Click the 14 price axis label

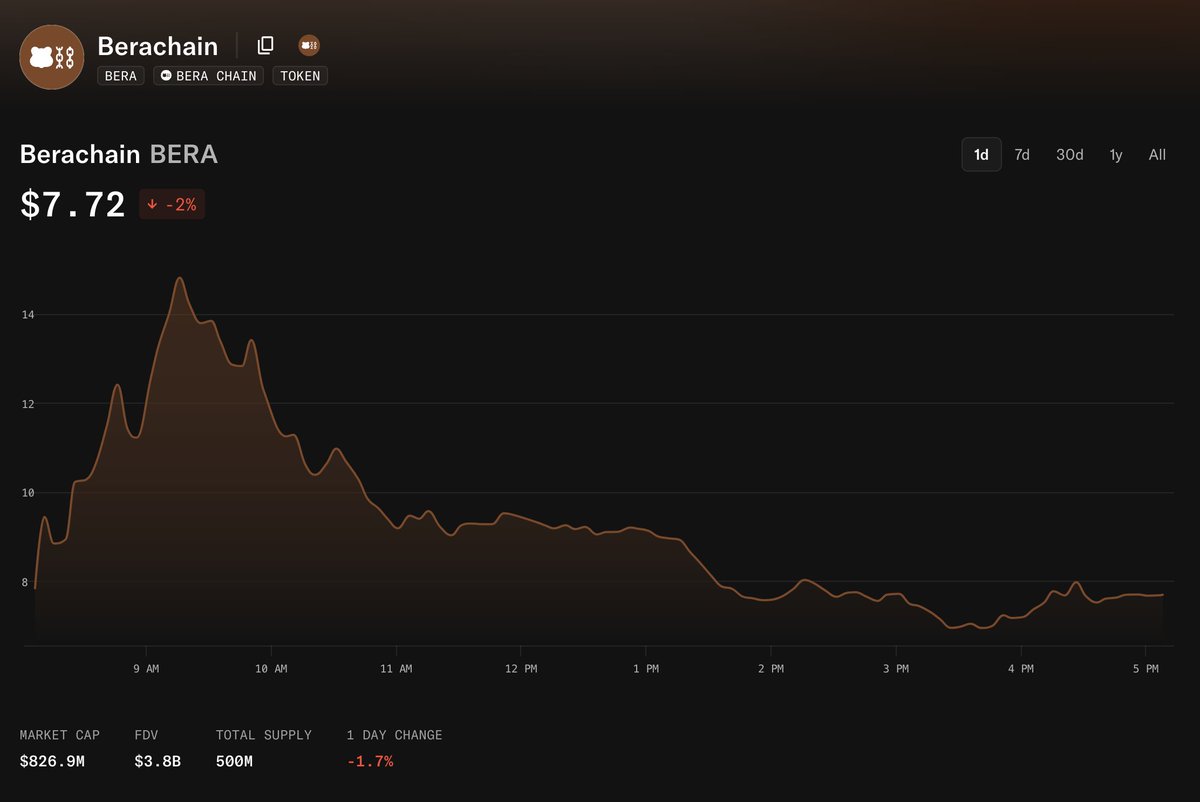pyautogui.click(x=28, y=315)
